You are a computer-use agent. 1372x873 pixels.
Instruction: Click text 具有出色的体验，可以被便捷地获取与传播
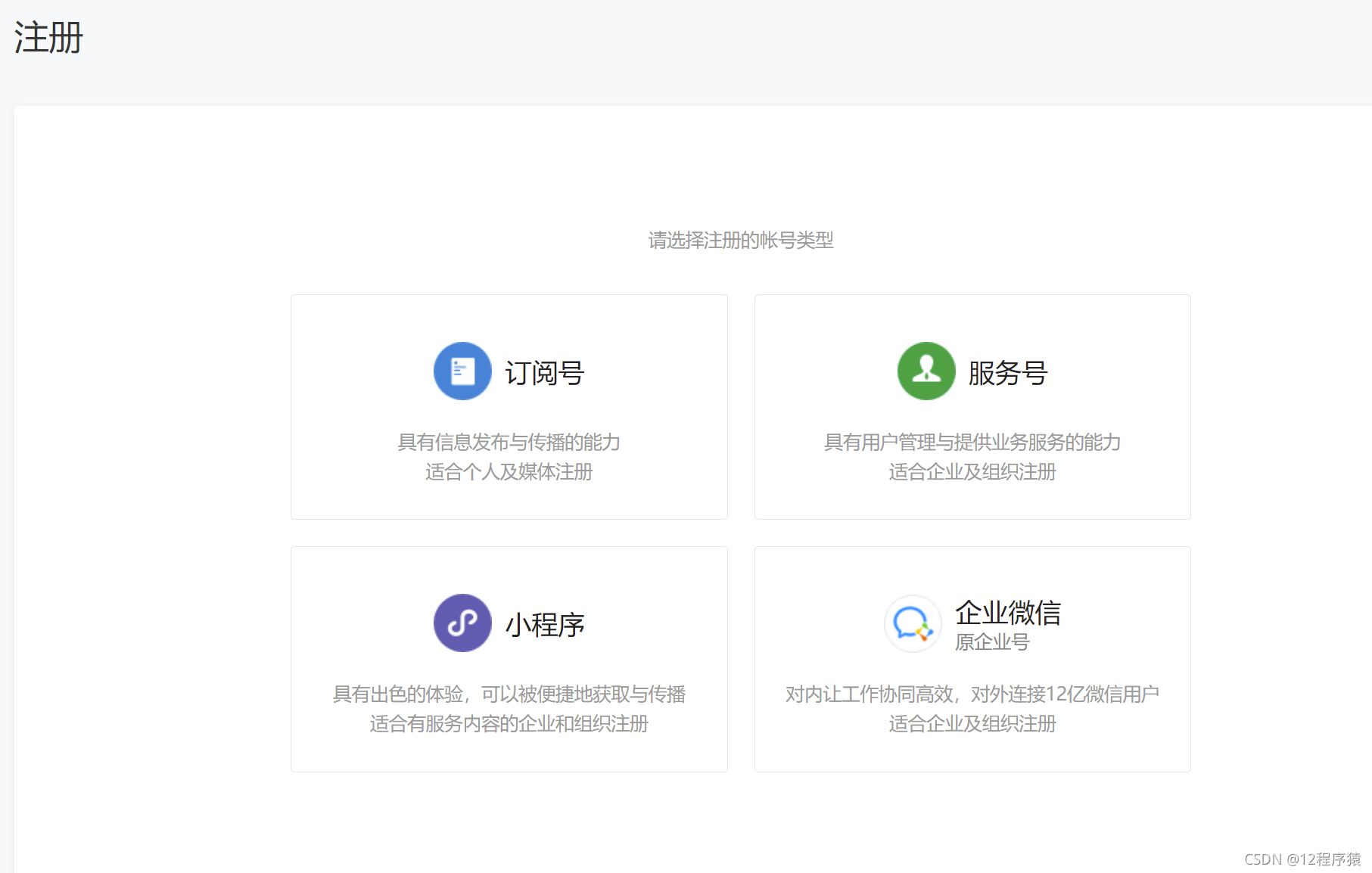coord(509,694)
